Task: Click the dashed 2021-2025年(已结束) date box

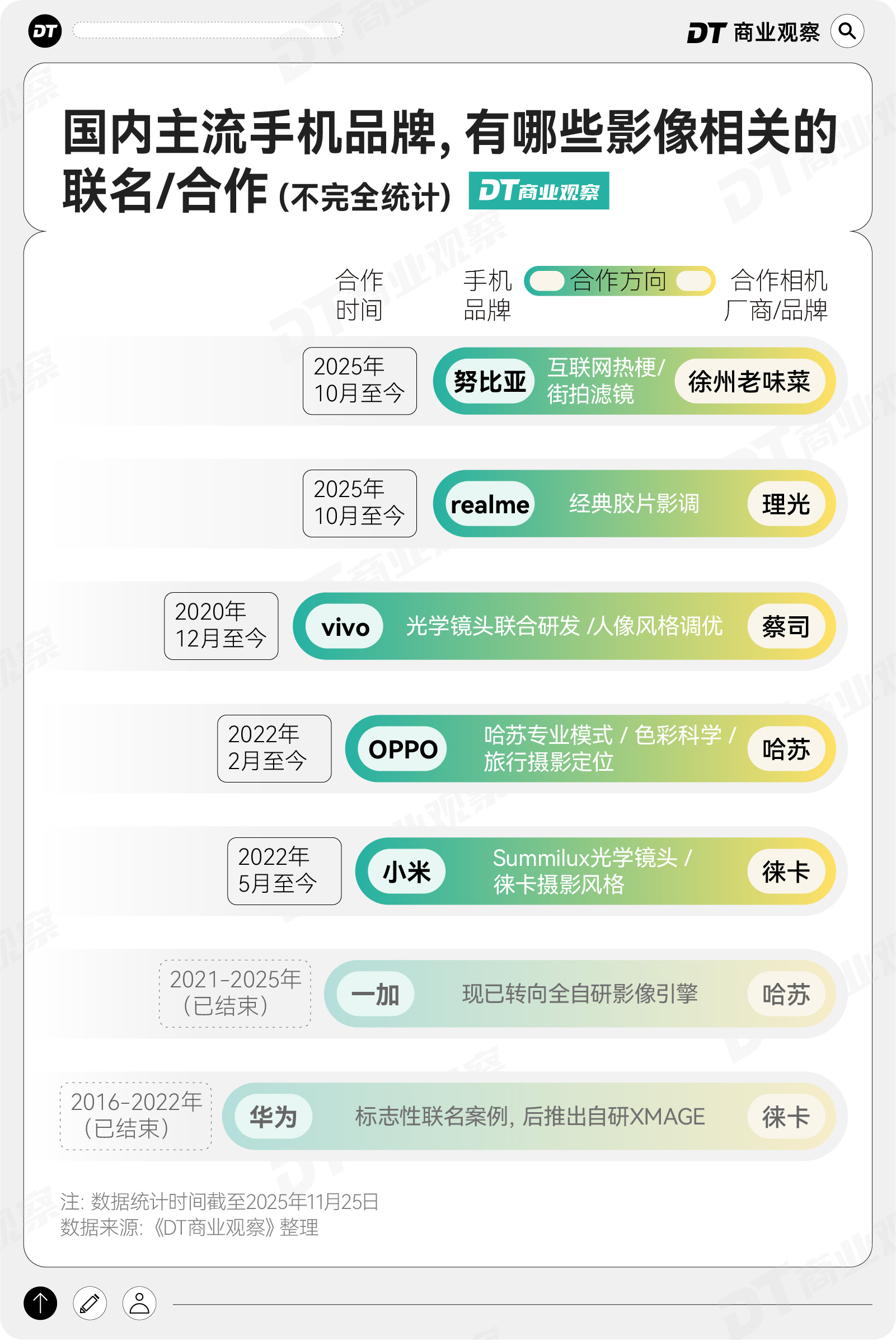Action: tap(235, 994)
